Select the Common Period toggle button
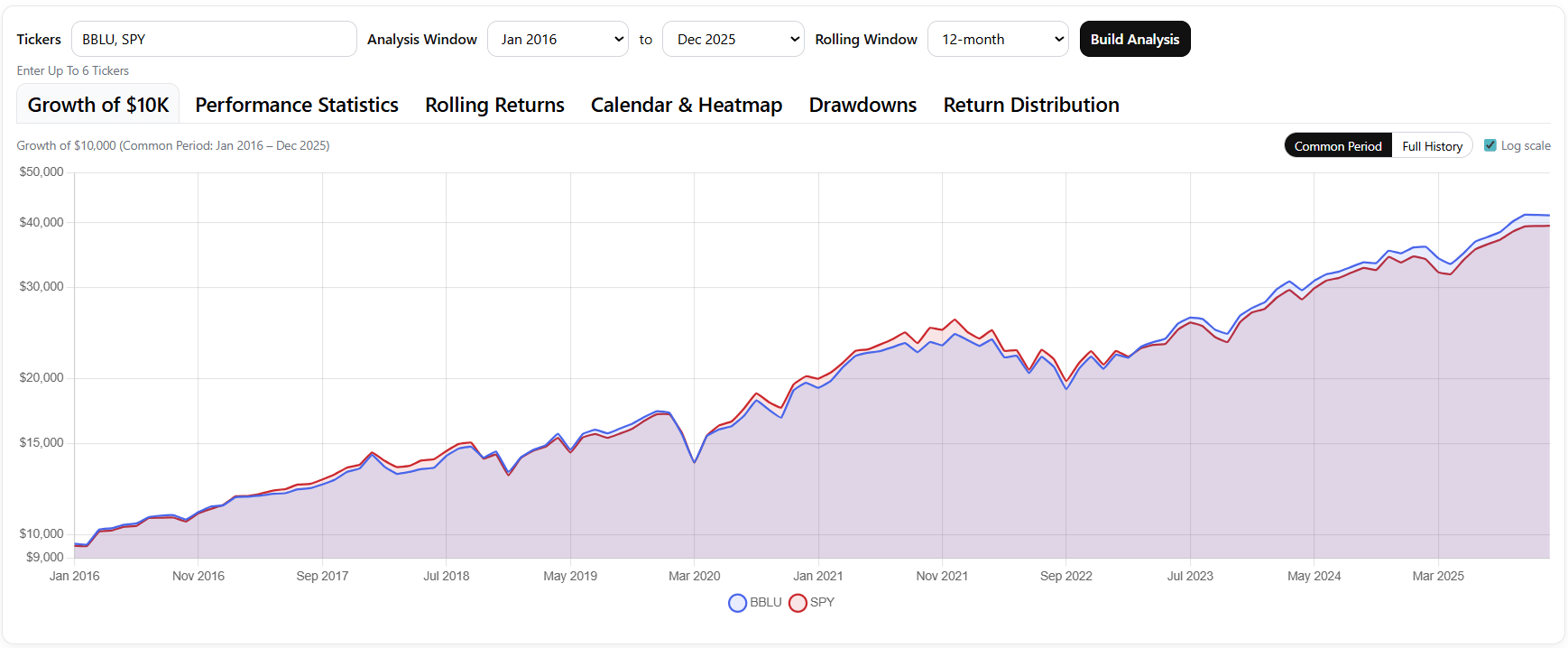 (x=1338, y=145)
